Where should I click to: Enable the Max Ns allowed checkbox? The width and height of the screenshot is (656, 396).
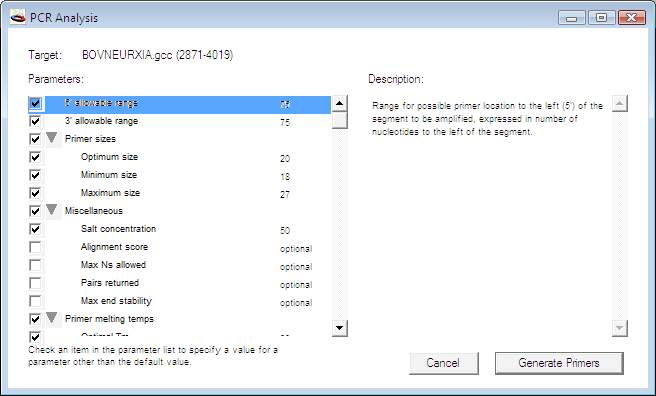click(36, 265)
